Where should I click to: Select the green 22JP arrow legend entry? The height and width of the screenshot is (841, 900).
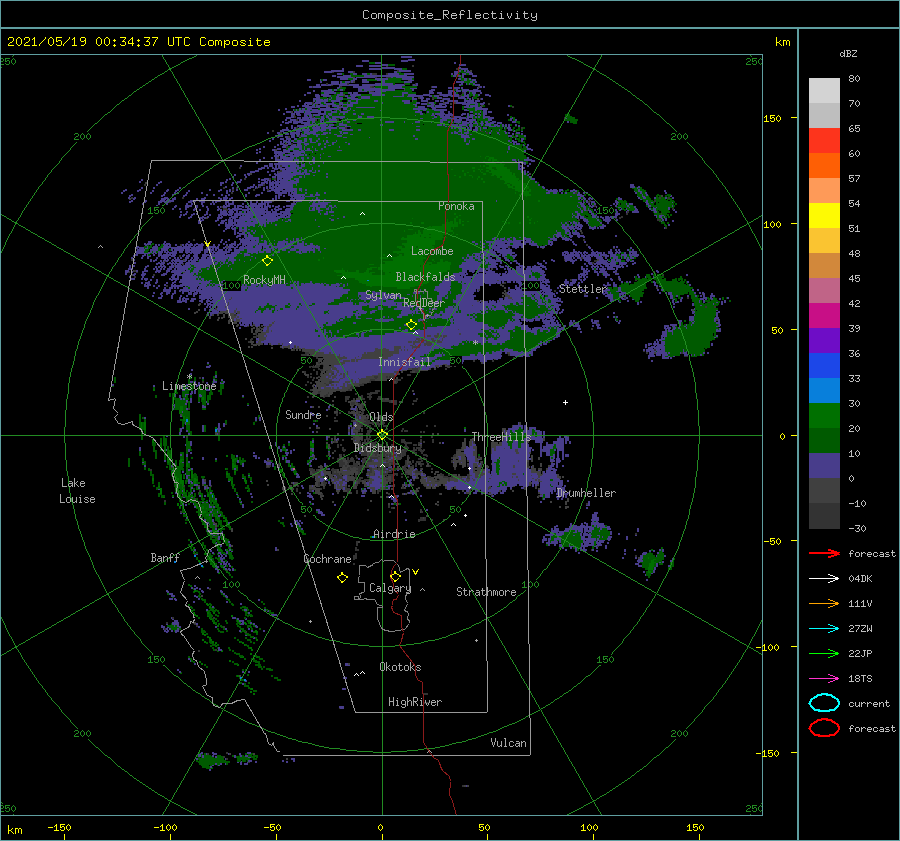click(x=824, y=653)
